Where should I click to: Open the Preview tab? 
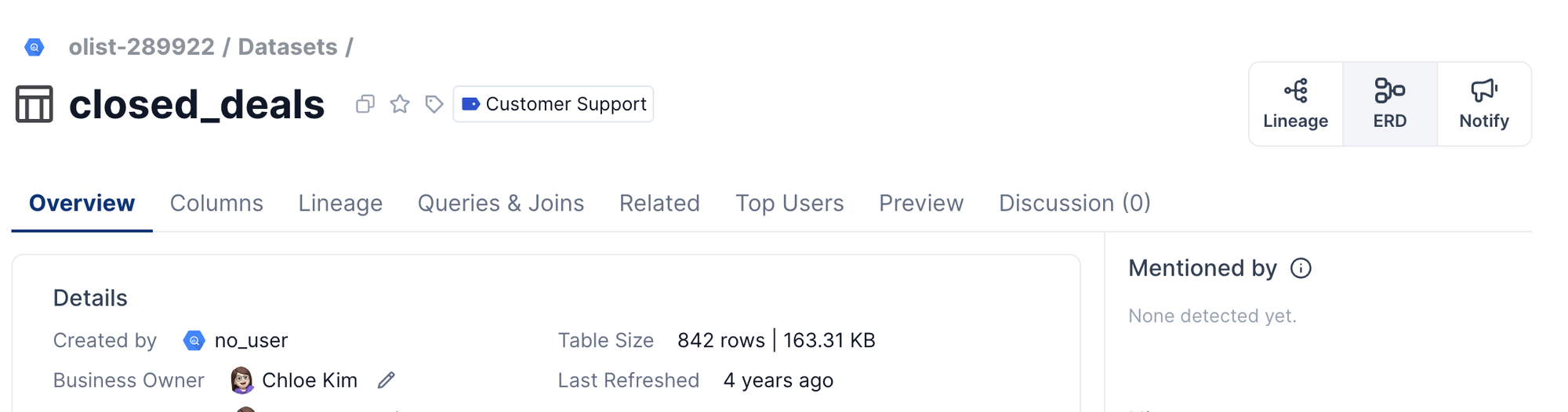pyautogui.click(x=921, y=204)
